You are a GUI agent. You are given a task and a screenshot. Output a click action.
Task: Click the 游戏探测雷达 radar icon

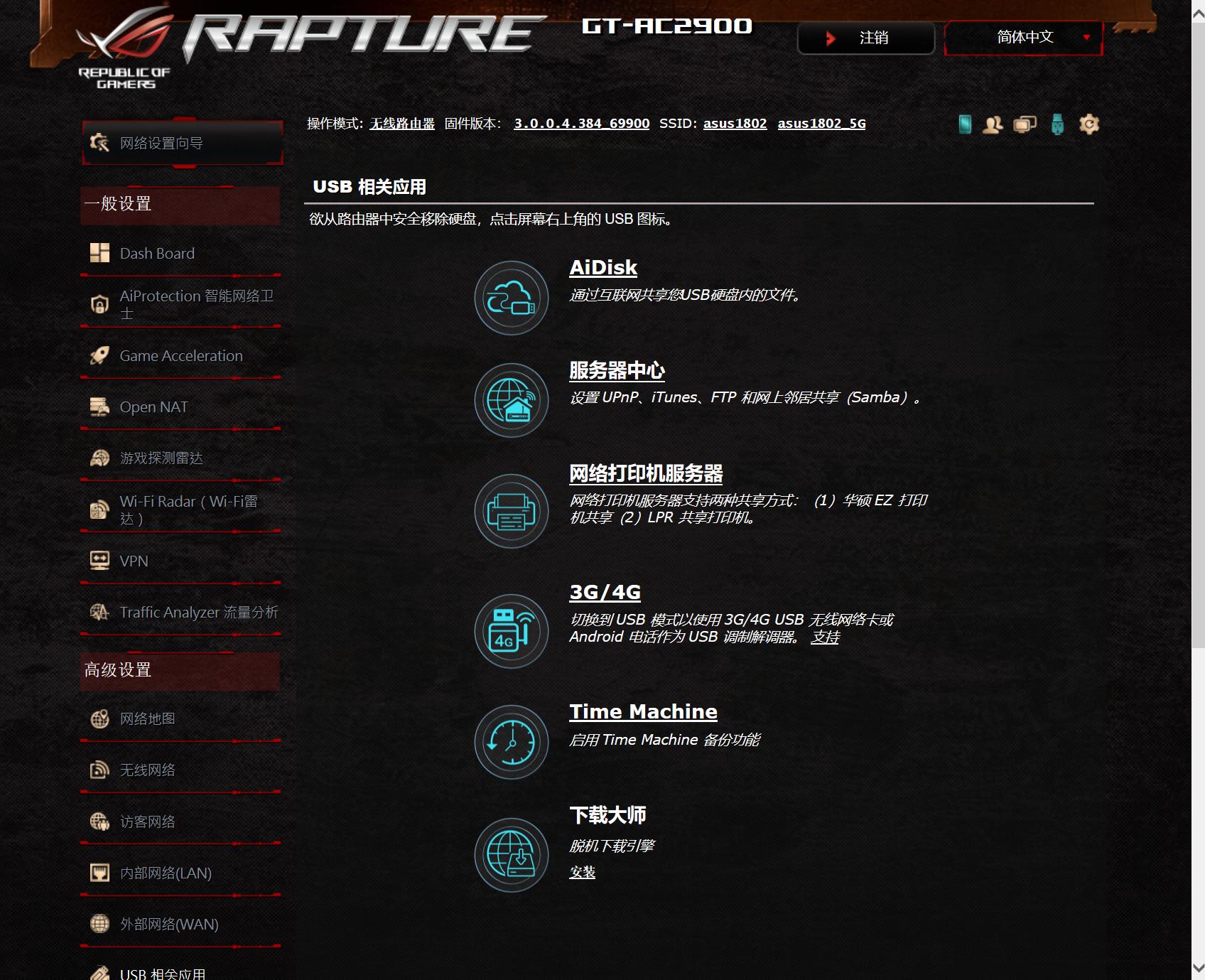point(99,458)
